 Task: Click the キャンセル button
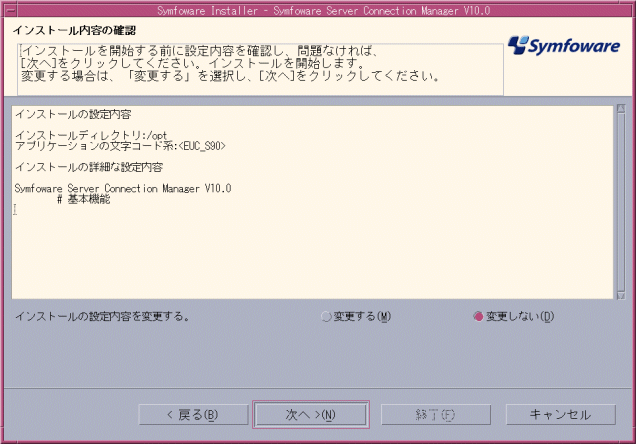561,414
